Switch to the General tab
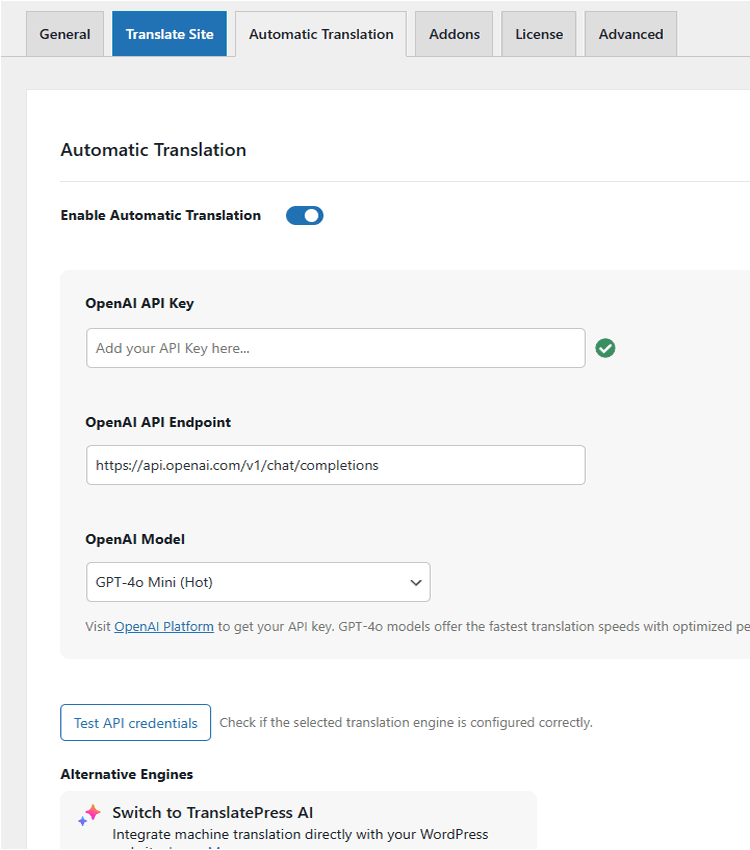 click(x=65, y=34)
